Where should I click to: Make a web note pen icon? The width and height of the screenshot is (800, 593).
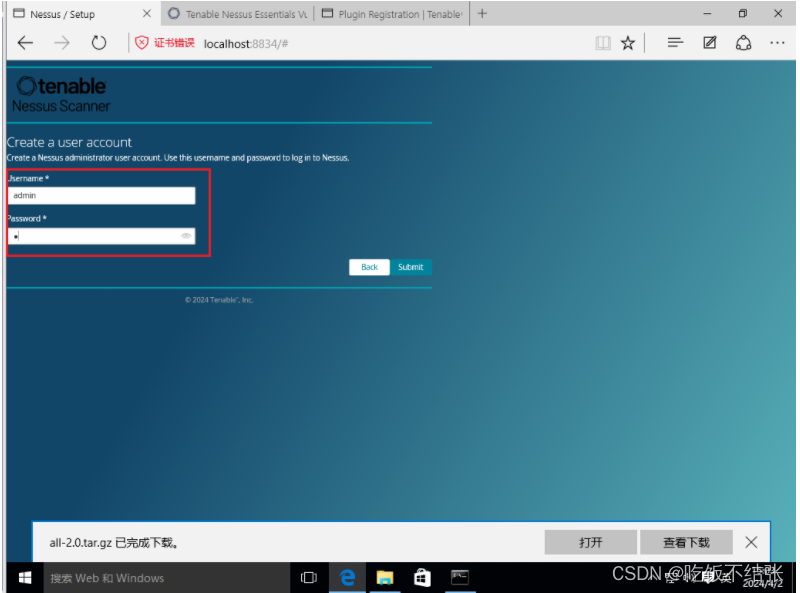[x=709, y=43]
